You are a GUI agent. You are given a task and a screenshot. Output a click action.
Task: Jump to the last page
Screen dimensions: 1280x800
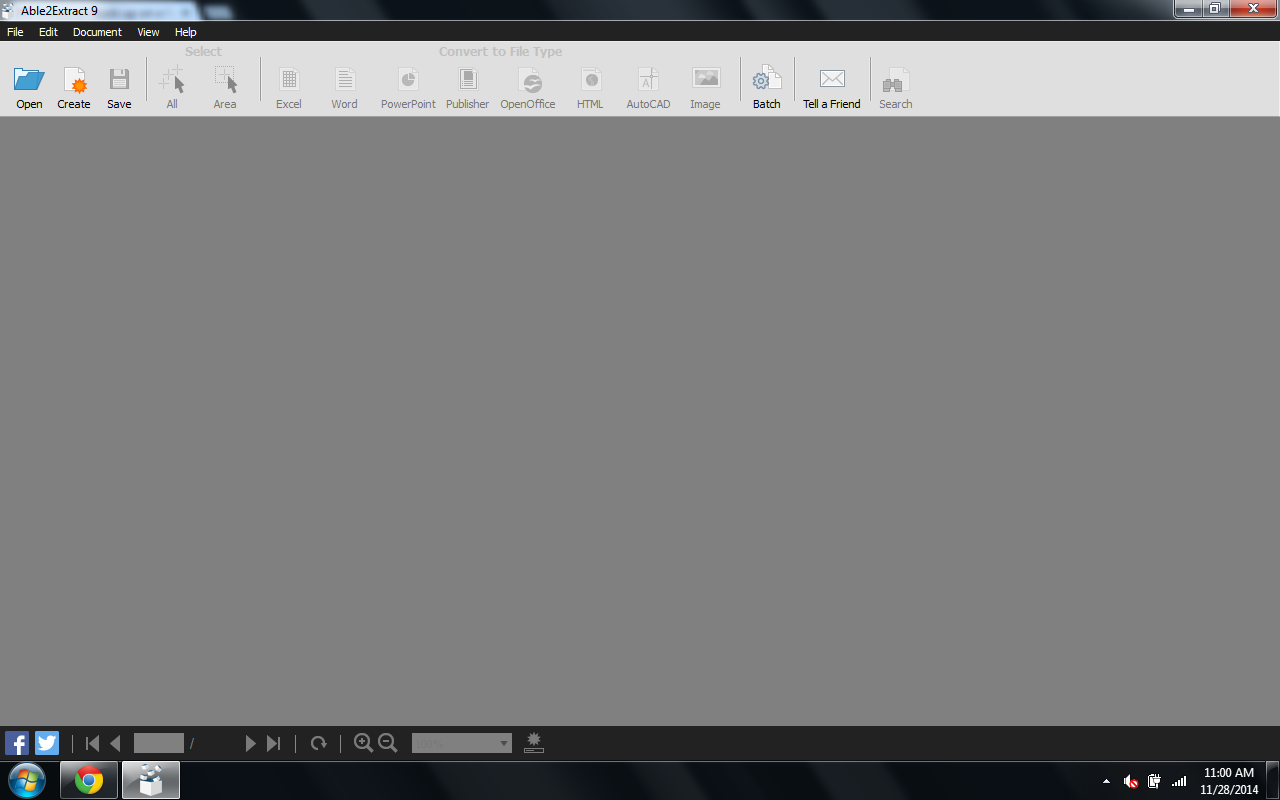pyautogui.click(x=273, y=743)
